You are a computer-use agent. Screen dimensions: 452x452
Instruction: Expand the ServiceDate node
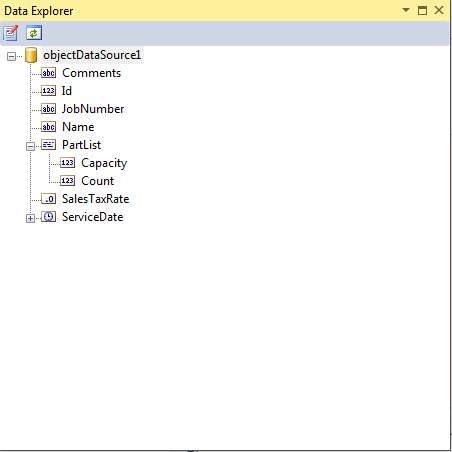tap(30, 218)
